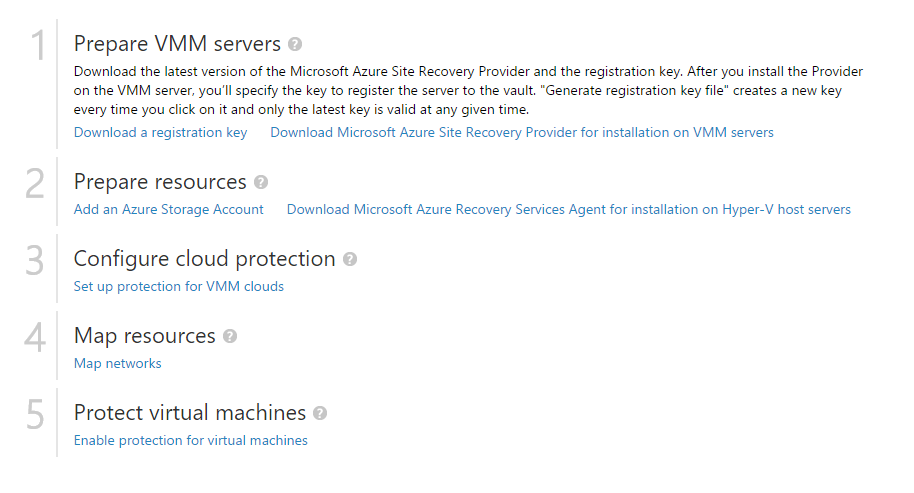Open the Map resources help tooltip icon

(230, 336)
